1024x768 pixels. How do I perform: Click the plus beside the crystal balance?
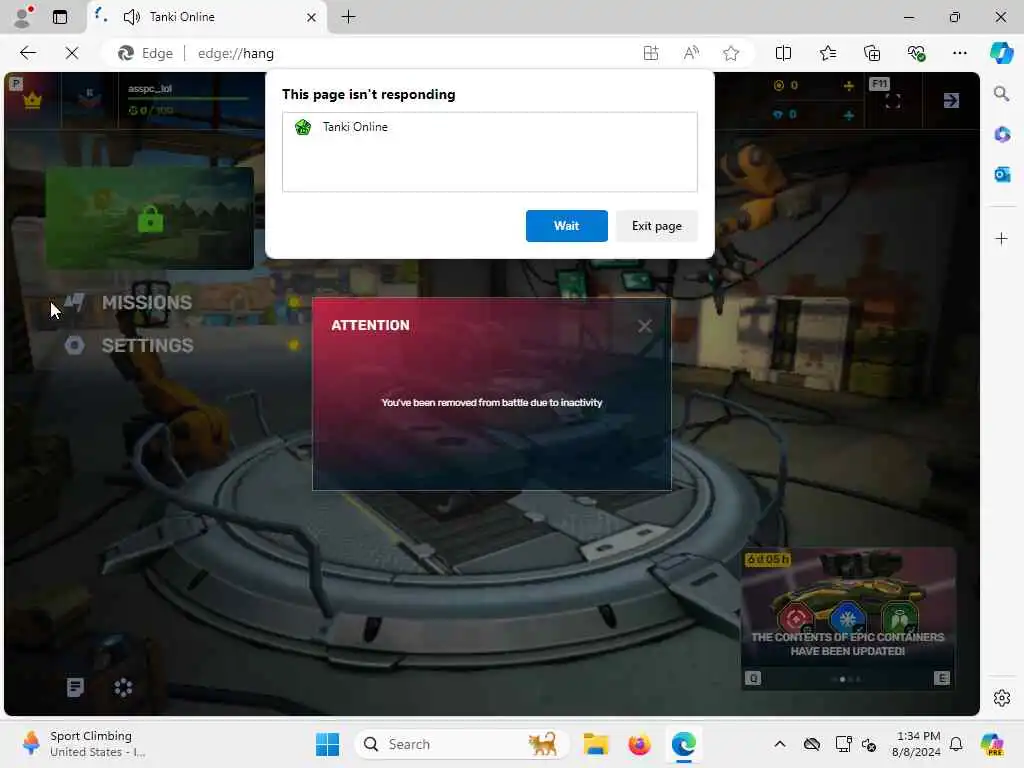pyautogui.click(x=848, y=115)
